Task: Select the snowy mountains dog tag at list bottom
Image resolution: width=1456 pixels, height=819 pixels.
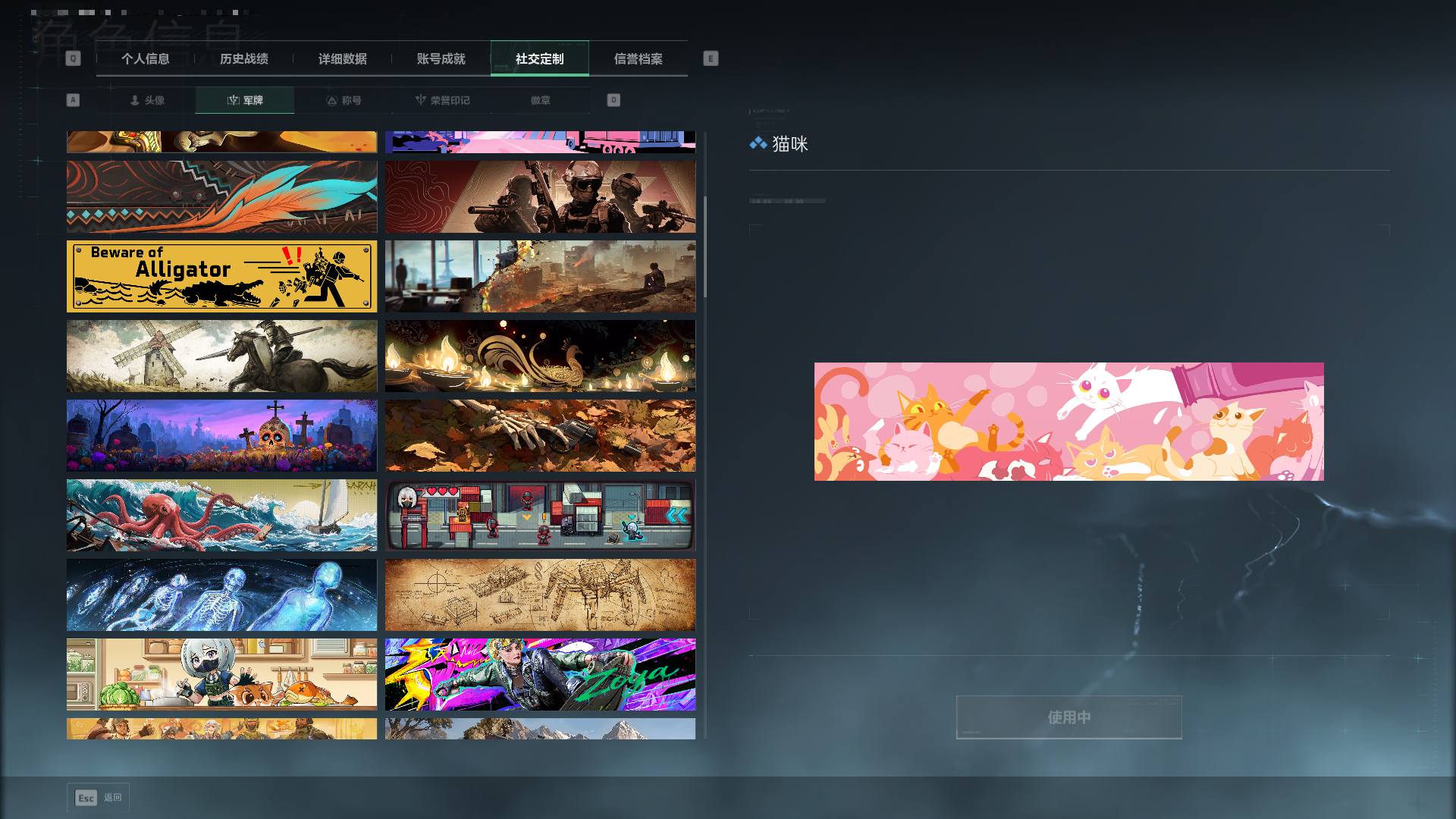Action: [540, 729]
